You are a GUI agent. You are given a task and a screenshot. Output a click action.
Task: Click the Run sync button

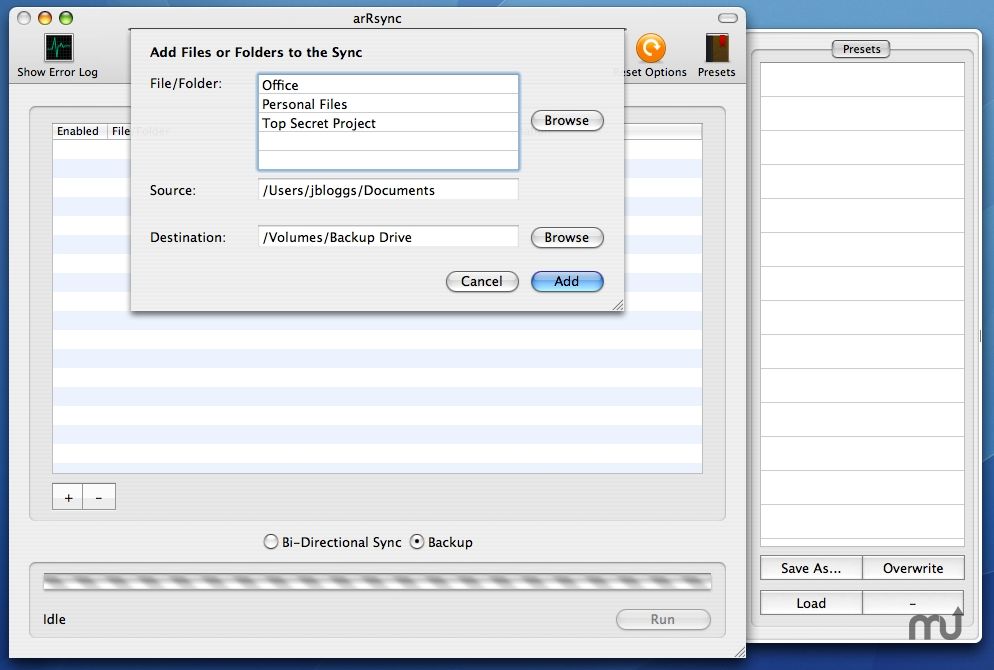pyautogui.click(x=662, y=619)
